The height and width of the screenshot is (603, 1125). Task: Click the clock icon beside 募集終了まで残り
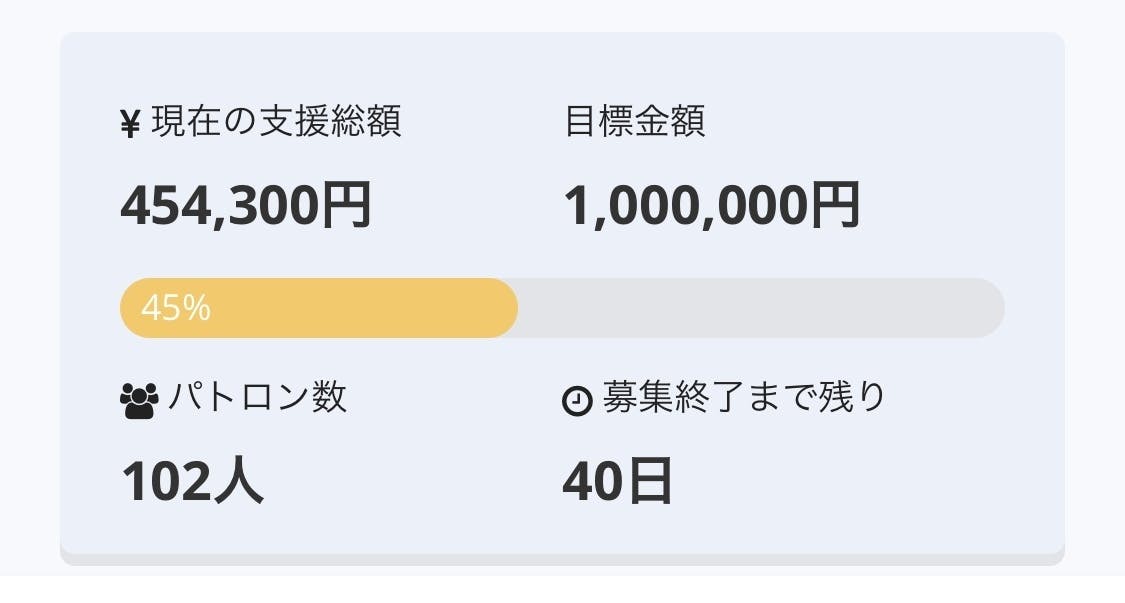tap(577, 401)
